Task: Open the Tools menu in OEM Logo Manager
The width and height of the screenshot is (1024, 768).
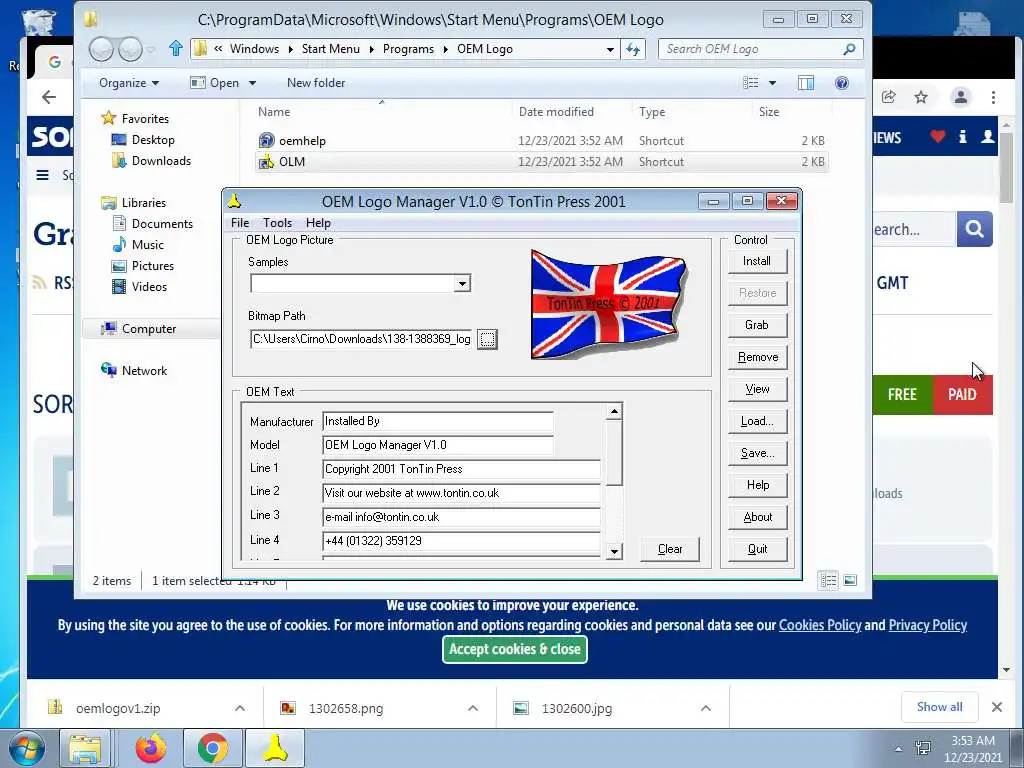Action: pyautogui.click(x=278, y=223)
